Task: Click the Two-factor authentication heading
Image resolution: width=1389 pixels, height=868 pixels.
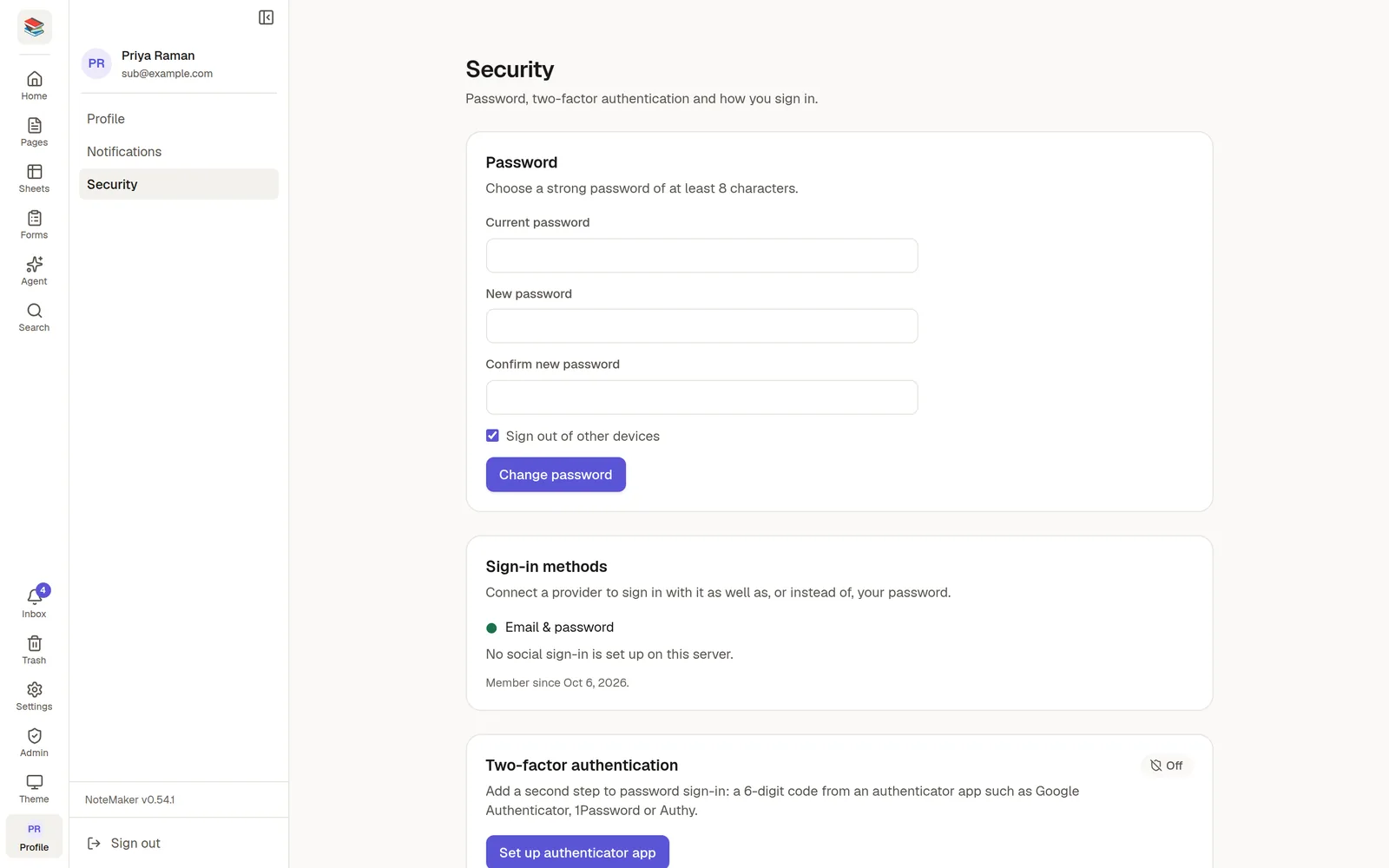Action: (582, 766)
